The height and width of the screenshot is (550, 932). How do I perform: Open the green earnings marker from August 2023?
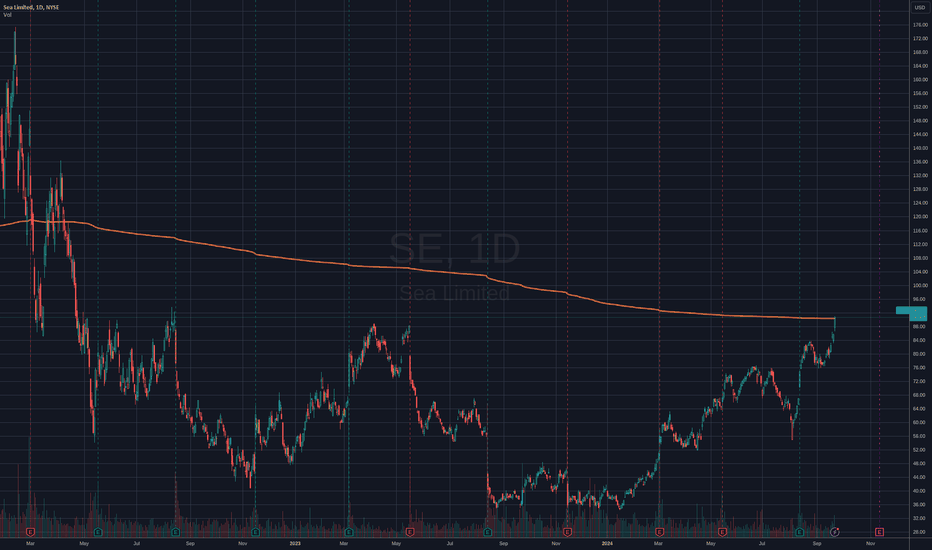tap(487, 532)
